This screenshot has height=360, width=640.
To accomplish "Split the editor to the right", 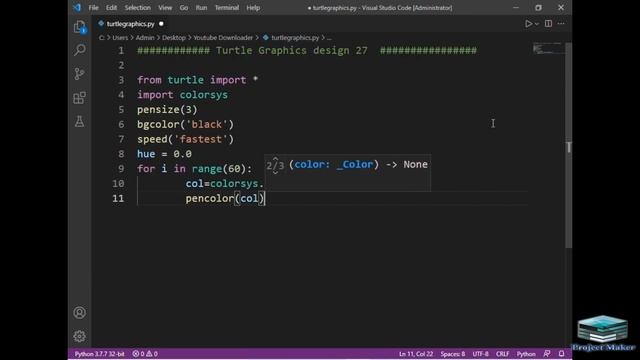I will coord(549,24).
